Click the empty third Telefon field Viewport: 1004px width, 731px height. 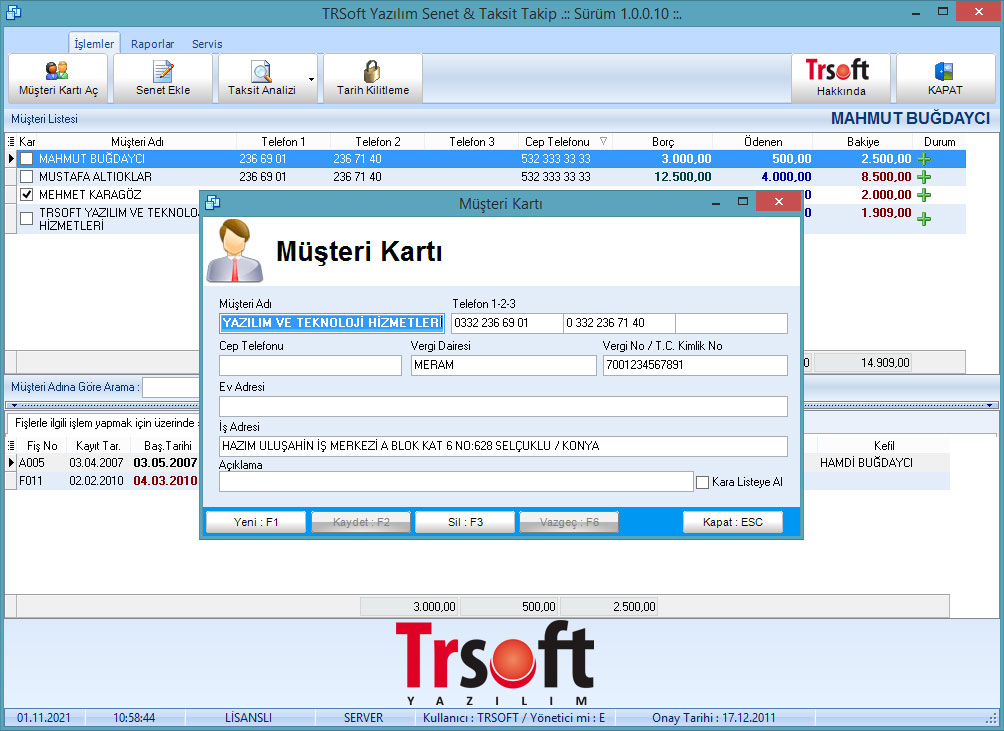tap(731, 323)
